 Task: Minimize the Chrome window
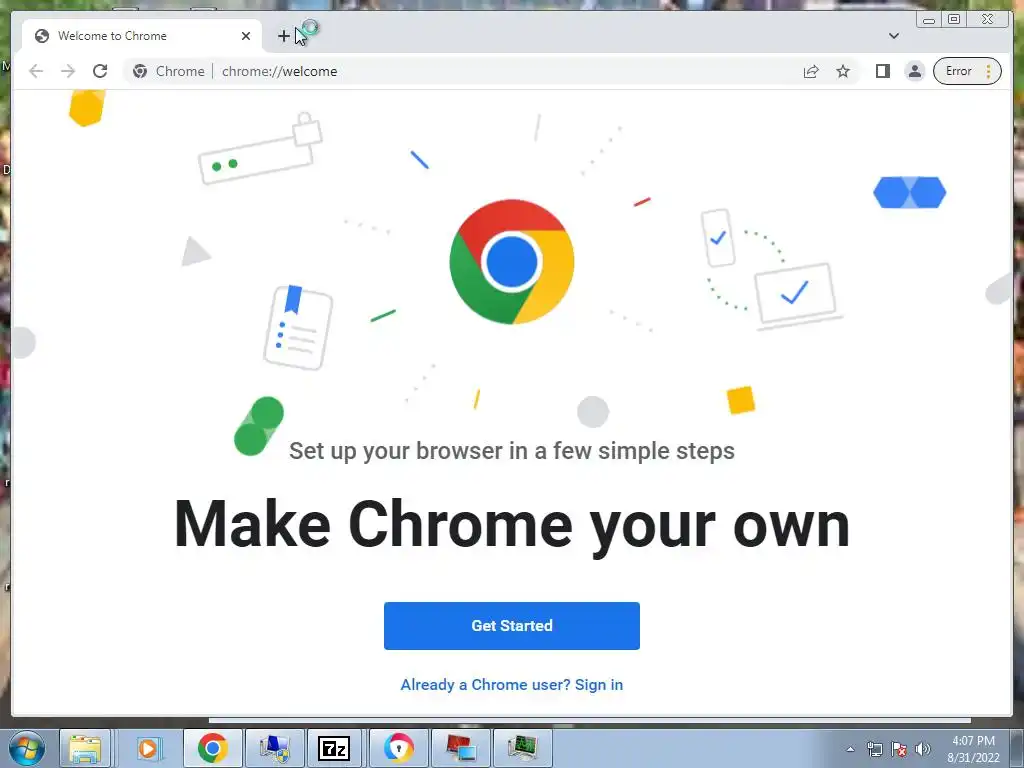pos(929,19)
